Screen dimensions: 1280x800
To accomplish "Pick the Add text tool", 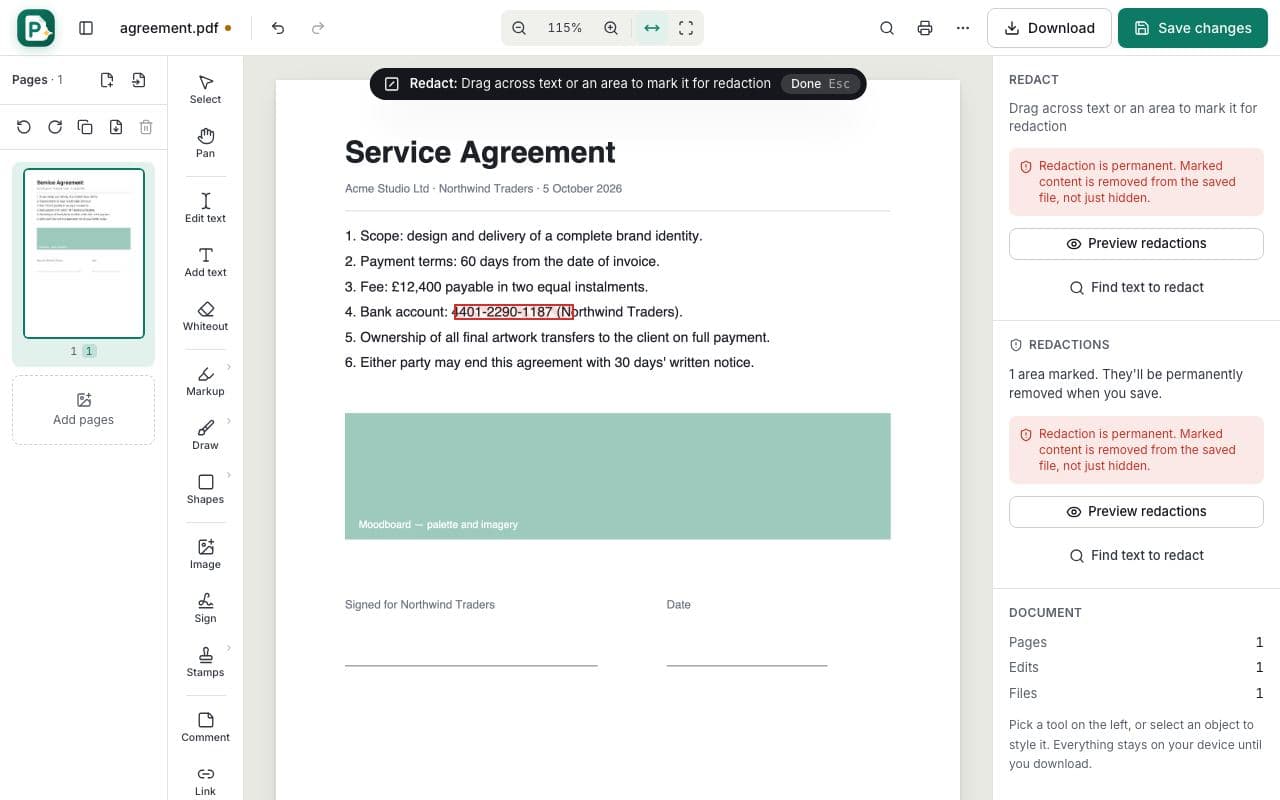I will [x=205, y=262].
